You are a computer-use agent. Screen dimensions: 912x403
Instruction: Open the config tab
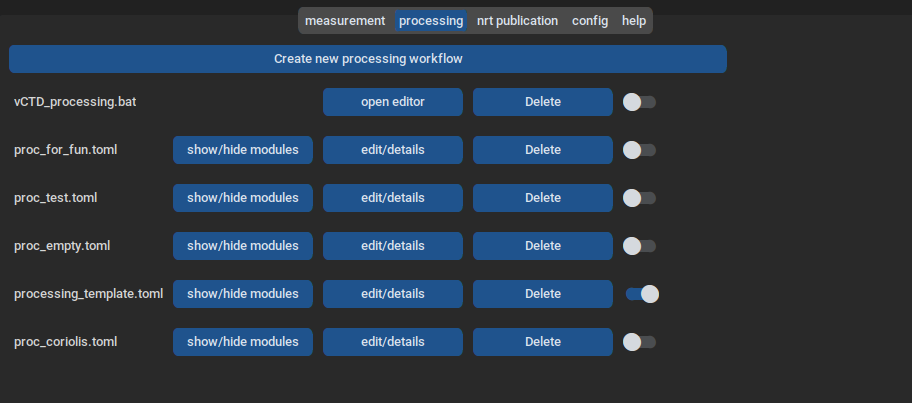[589, 21]
